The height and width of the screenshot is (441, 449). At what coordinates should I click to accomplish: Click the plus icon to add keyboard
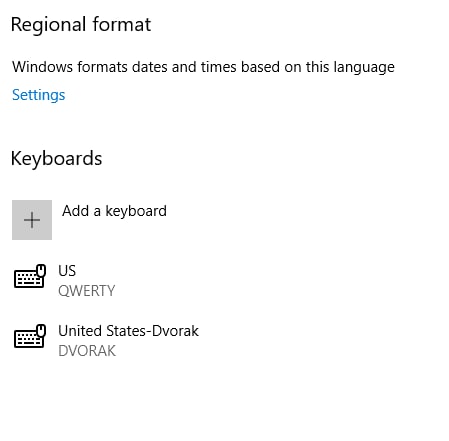[32, 220]
